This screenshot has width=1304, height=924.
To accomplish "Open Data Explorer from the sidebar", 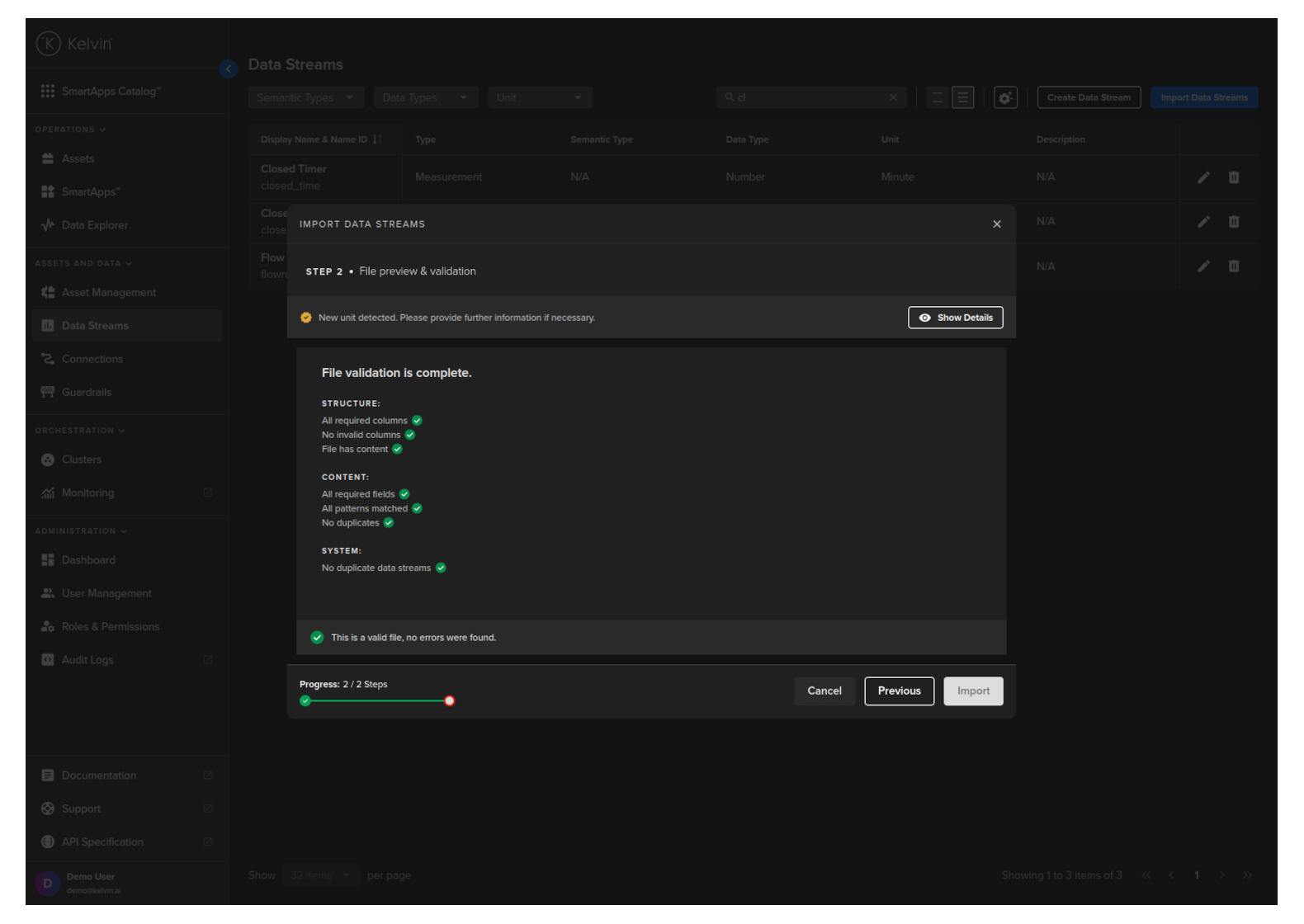I will [94, 225].
